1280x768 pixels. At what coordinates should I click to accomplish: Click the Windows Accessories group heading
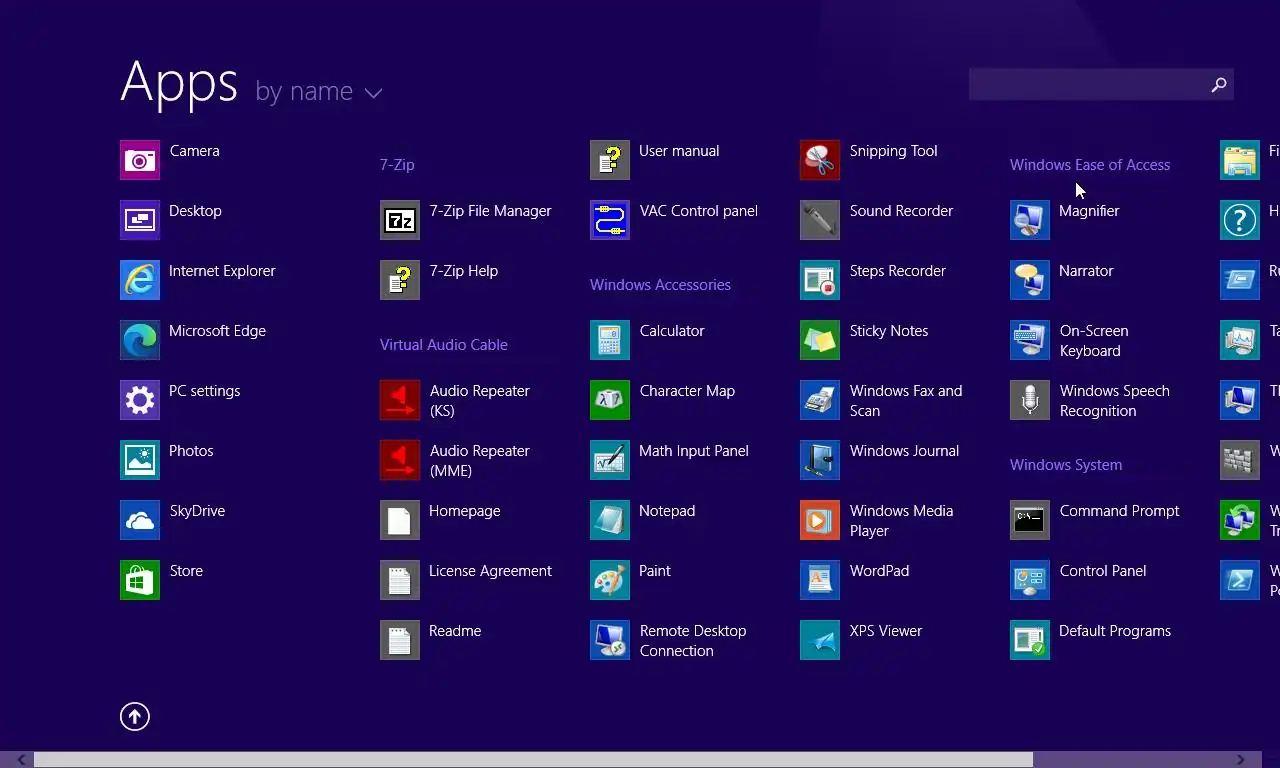660,285
